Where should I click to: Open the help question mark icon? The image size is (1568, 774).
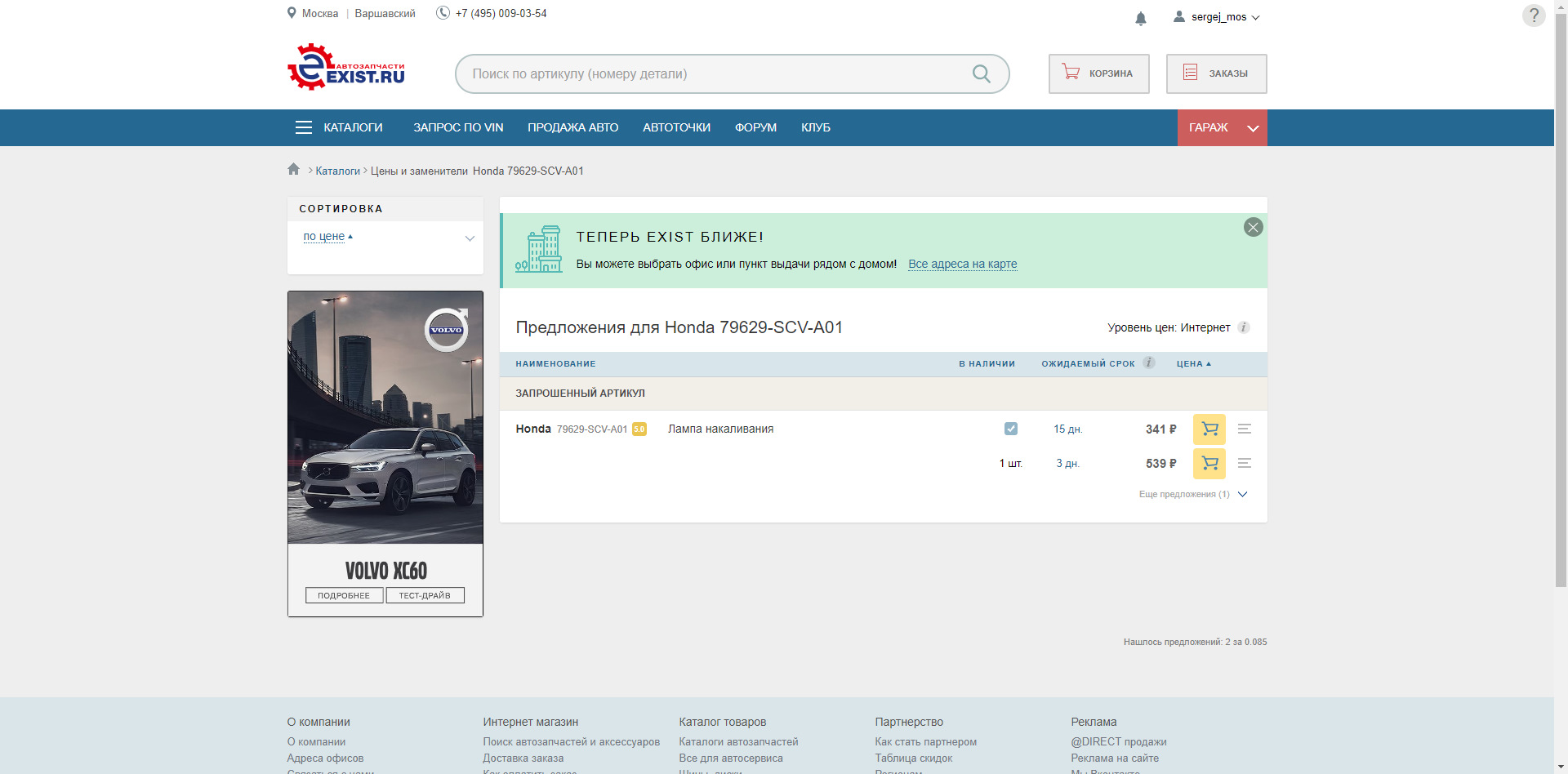tap(1534, 16)
